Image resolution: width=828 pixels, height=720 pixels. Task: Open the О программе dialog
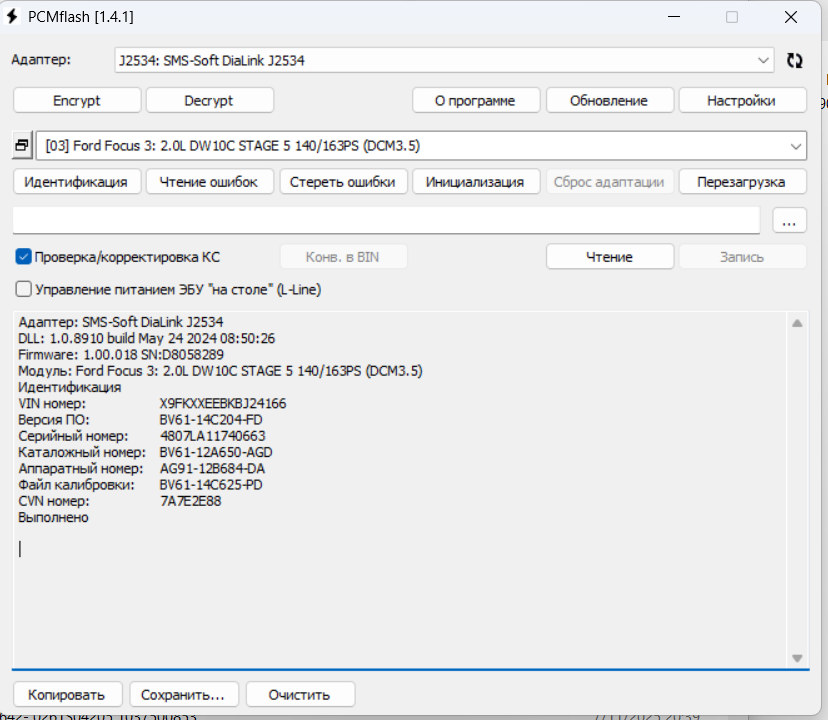[x=475, y=100]
